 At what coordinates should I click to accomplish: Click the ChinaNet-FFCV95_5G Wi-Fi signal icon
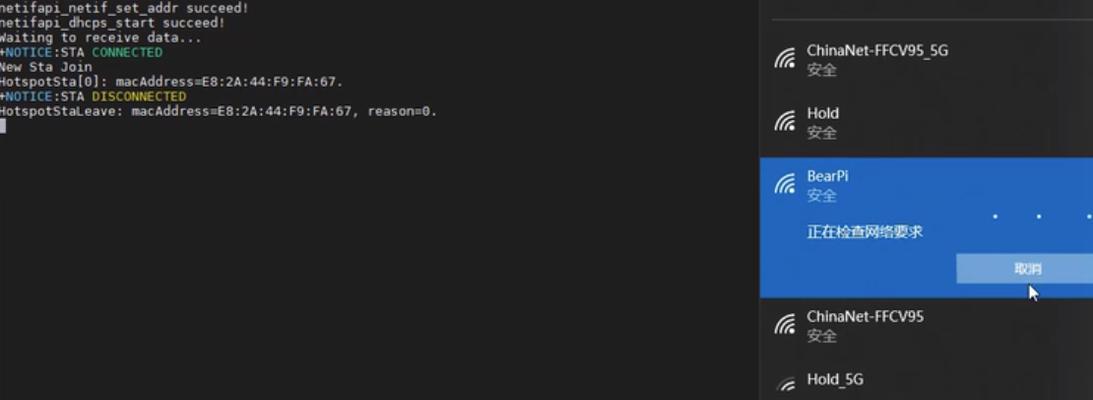785,59
